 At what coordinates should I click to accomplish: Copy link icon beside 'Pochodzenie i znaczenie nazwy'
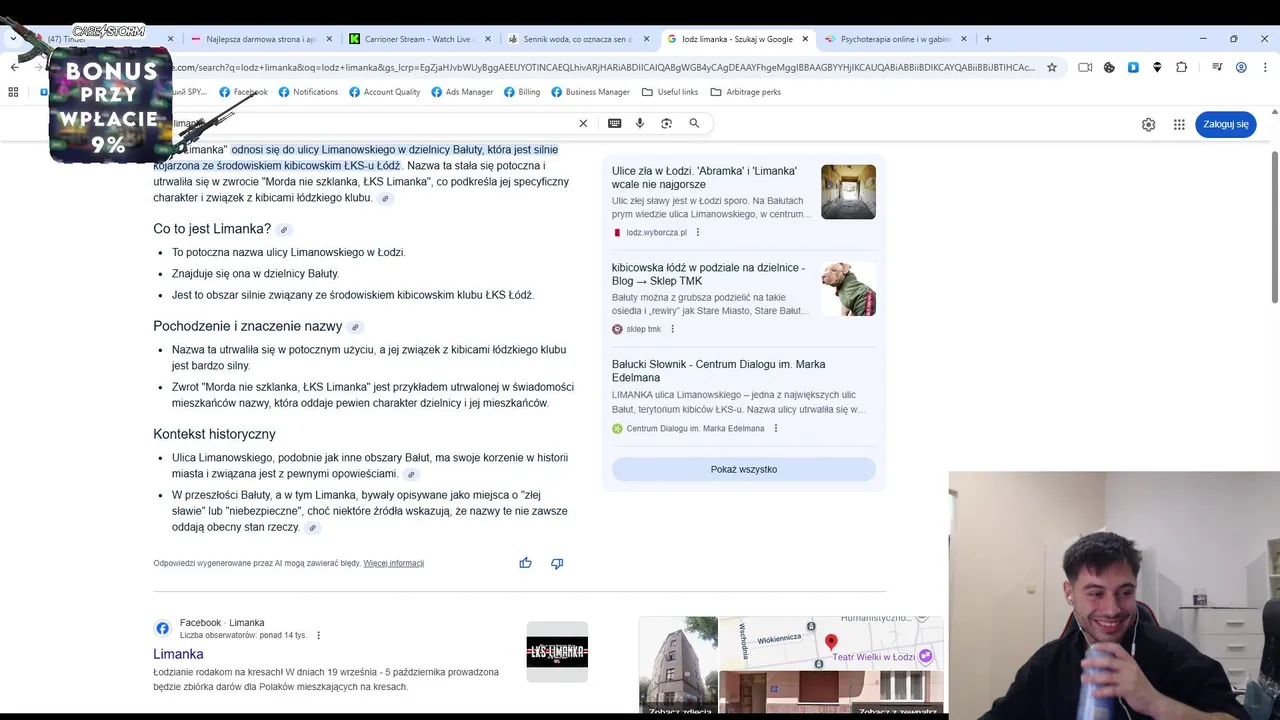click(x=355, y=327)
